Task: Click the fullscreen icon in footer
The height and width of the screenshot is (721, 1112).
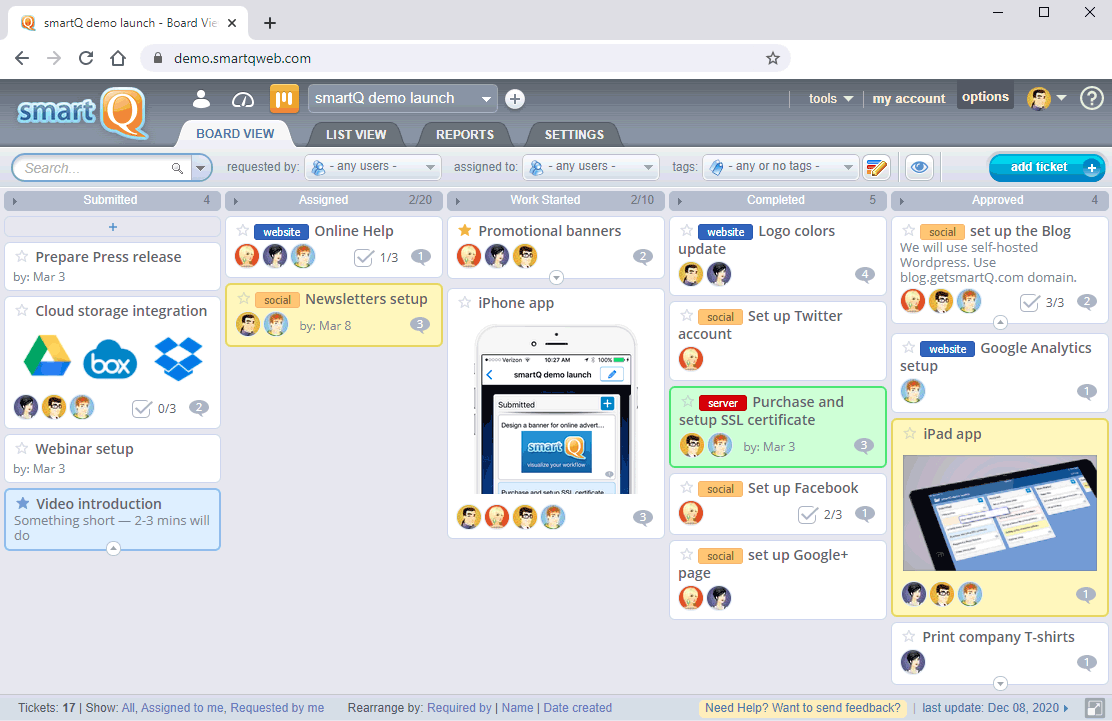Action: click(1094, 707)
